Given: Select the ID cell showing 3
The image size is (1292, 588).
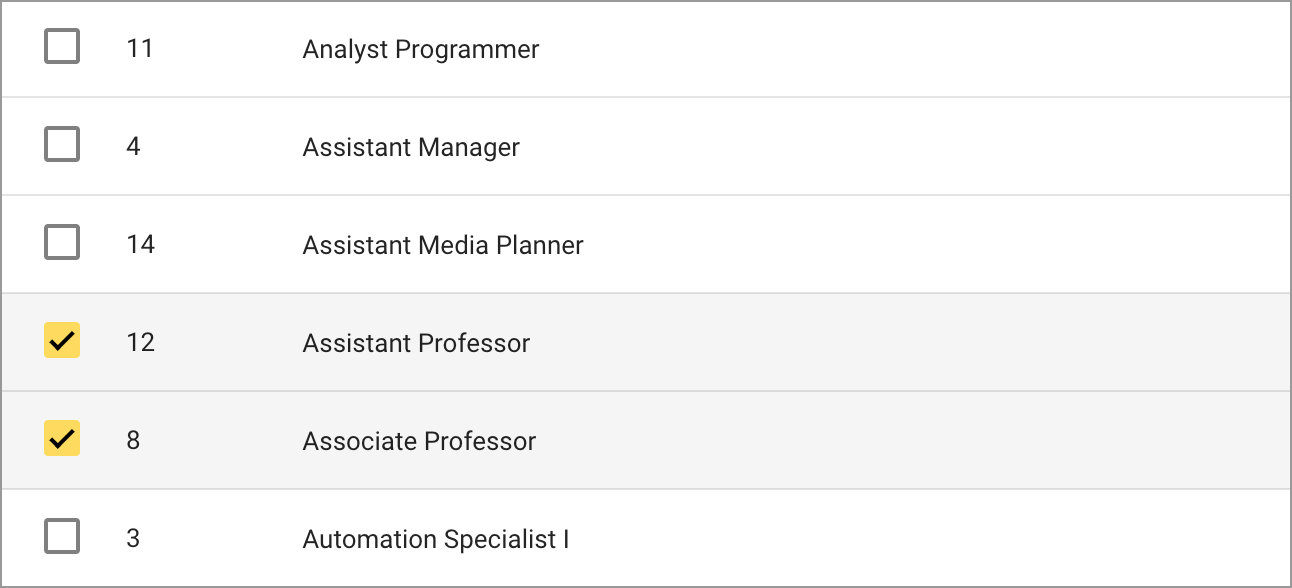Looking at the screenshot, I should [133, 538].
